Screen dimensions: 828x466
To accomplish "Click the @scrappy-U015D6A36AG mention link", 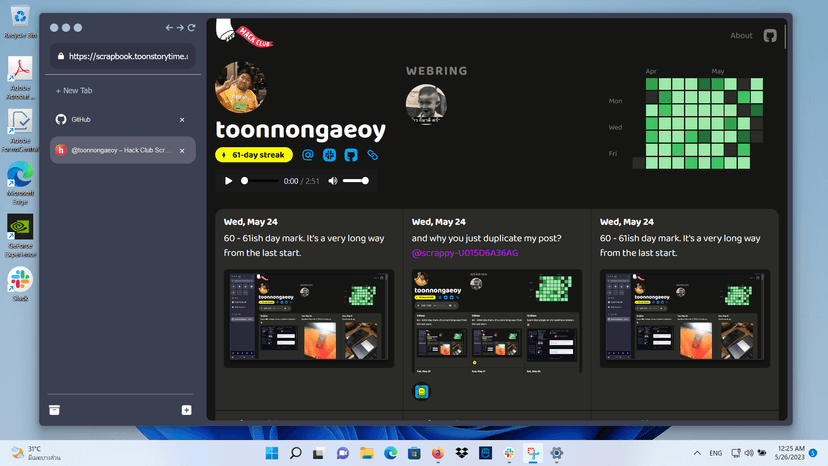I will click(465, 253).
